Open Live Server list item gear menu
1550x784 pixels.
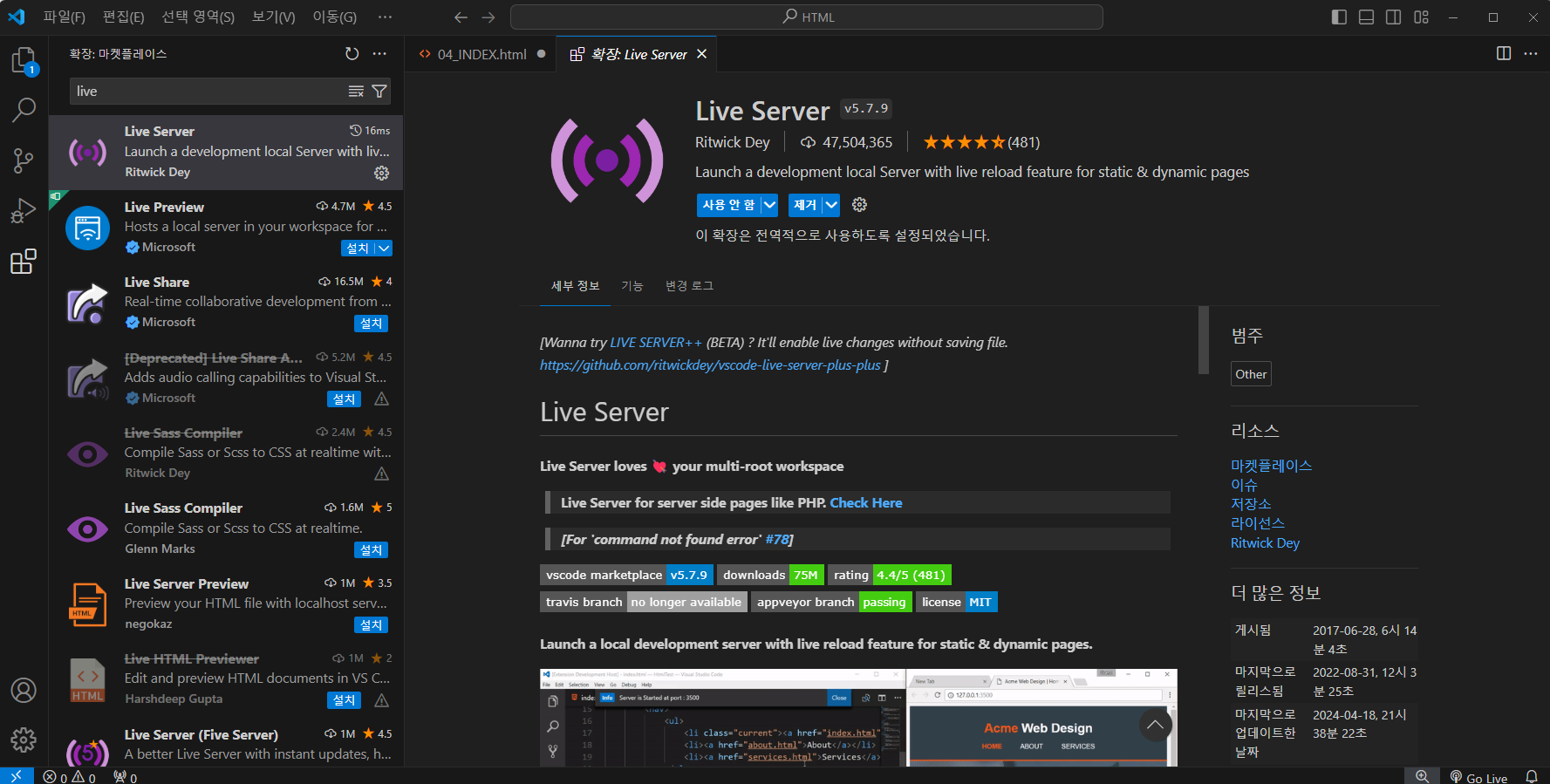[x=381, y=173]
